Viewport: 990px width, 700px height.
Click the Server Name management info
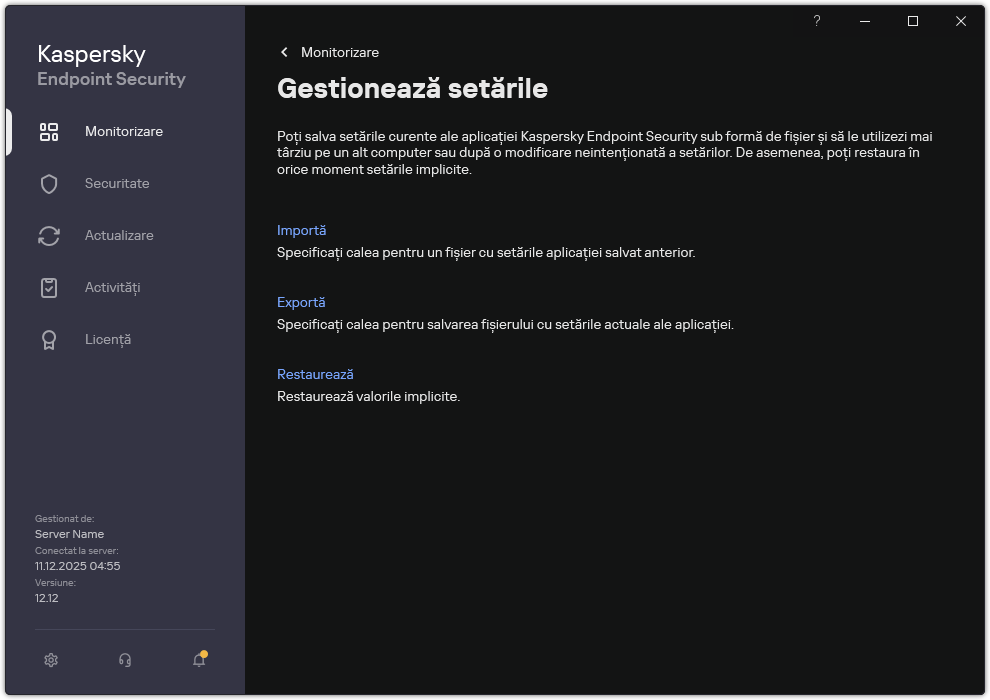(69, 533)
